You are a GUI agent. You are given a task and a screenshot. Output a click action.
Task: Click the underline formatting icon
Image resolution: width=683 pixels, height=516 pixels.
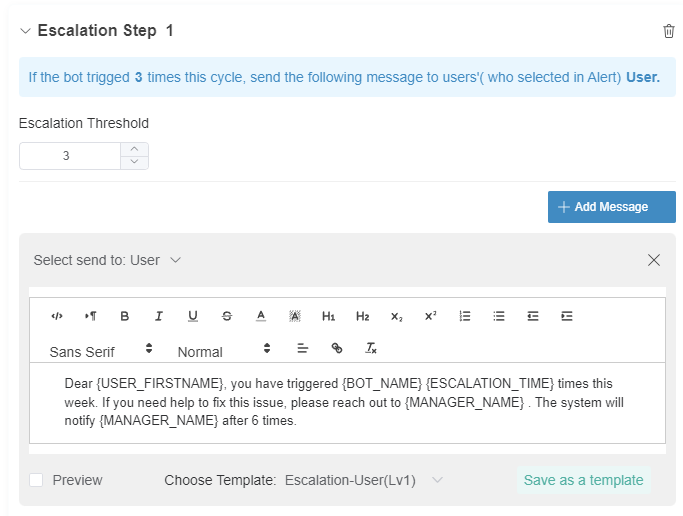coord(193,316)
